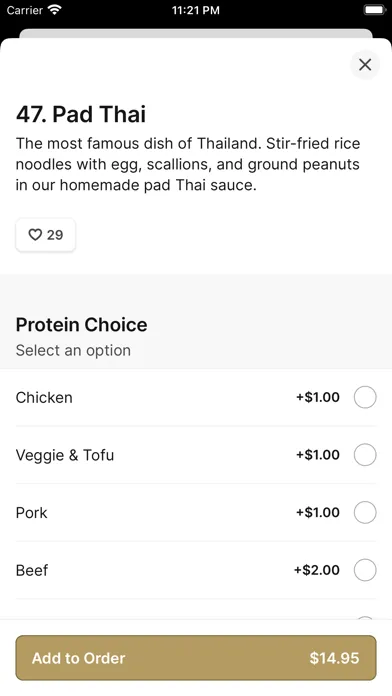
Task: Select the partially visible option below Beef
Action: point(365,617)
